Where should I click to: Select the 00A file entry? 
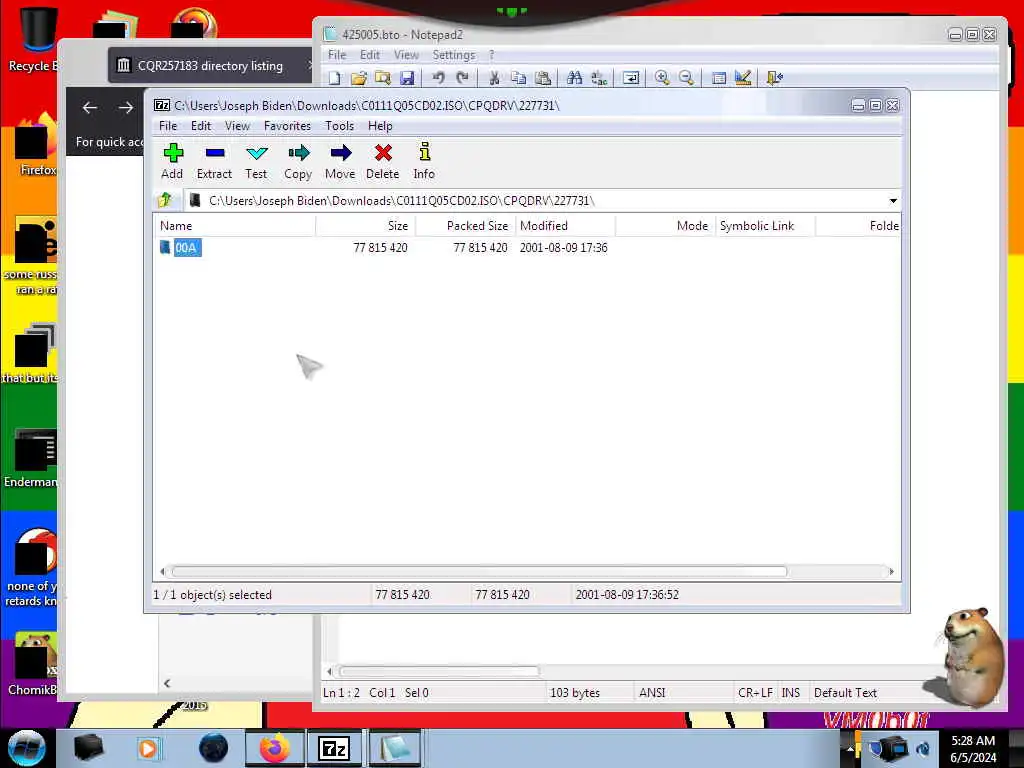tap(186, 248)
